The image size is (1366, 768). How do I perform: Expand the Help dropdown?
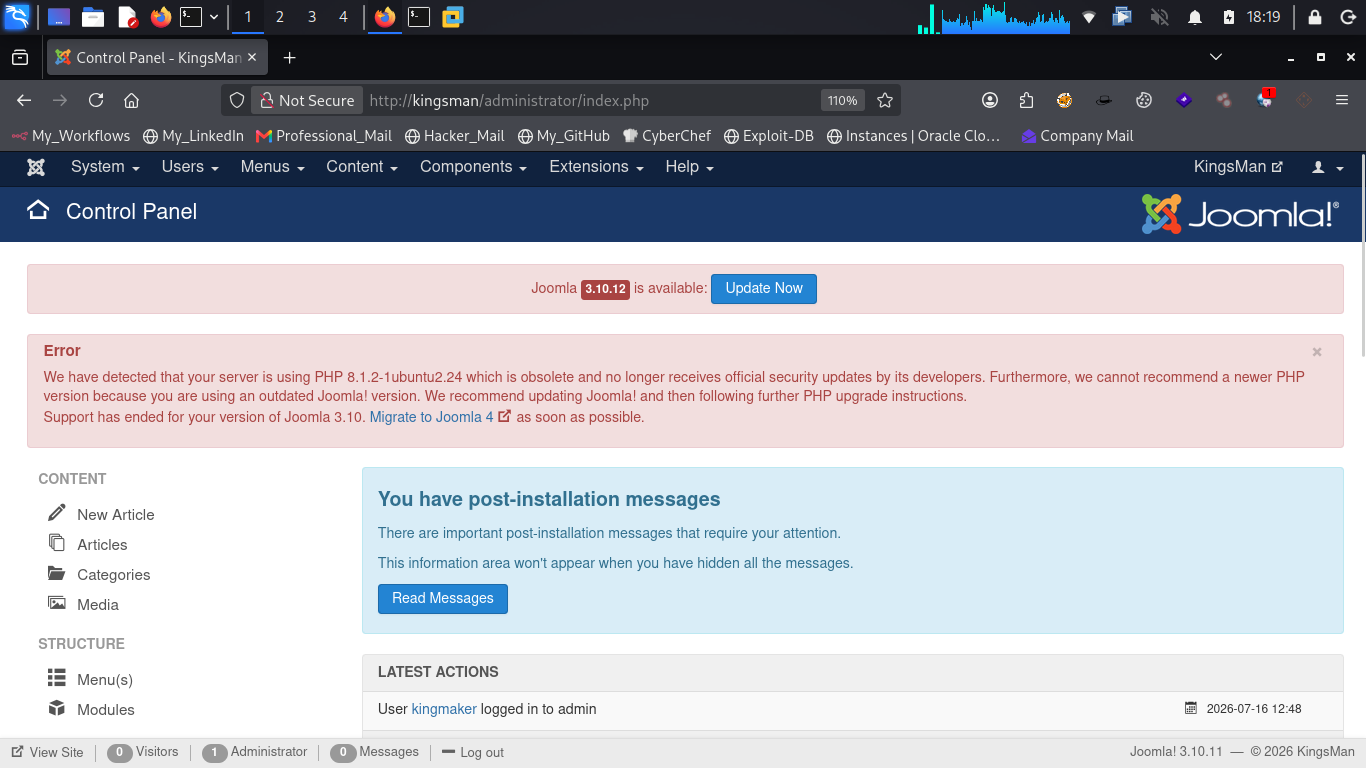[689, 167]
